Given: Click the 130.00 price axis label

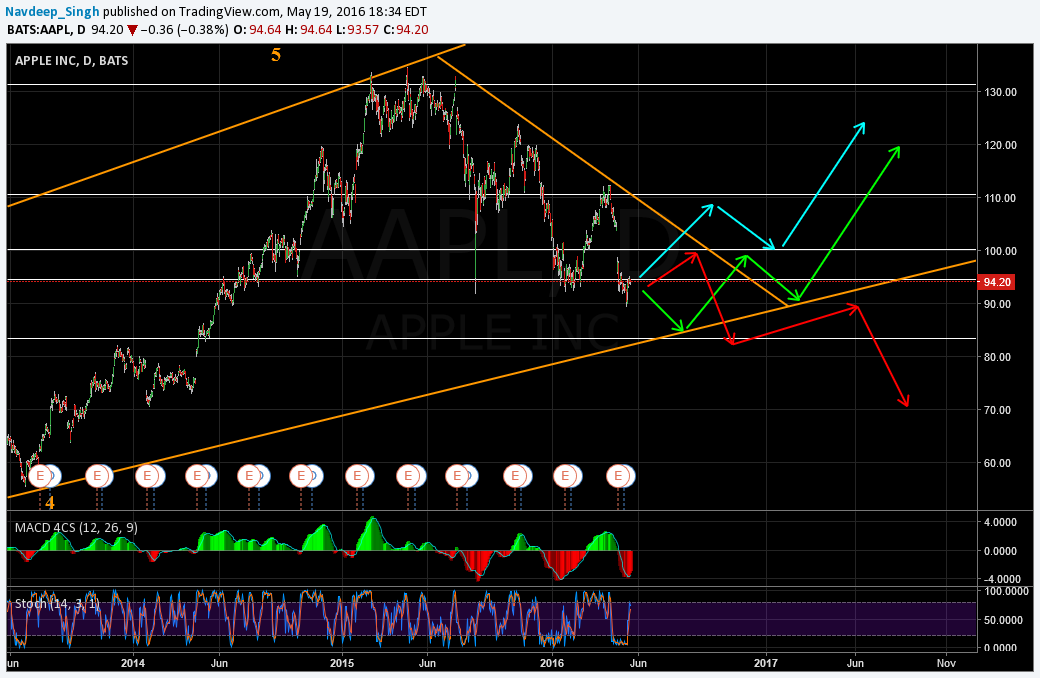Looking at the screenshot, I should [x=1001, y=92].
